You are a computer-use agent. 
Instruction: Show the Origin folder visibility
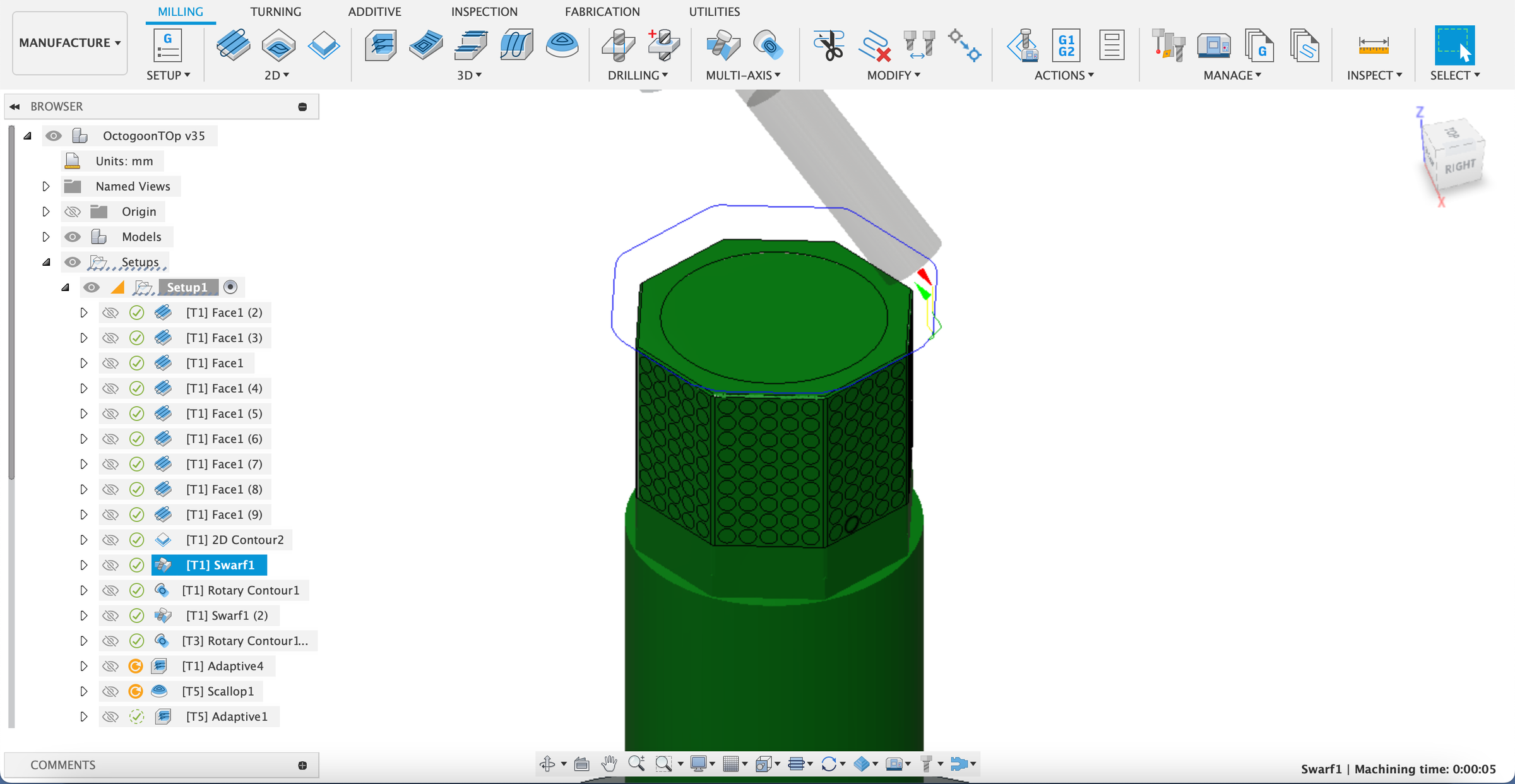click(73, 211)
